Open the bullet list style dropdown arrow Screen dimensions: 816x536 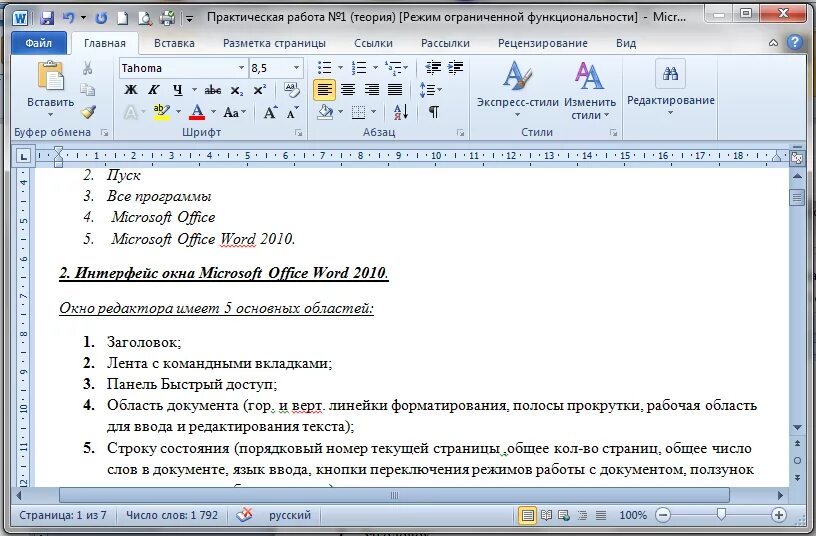(x=340, y=68)
